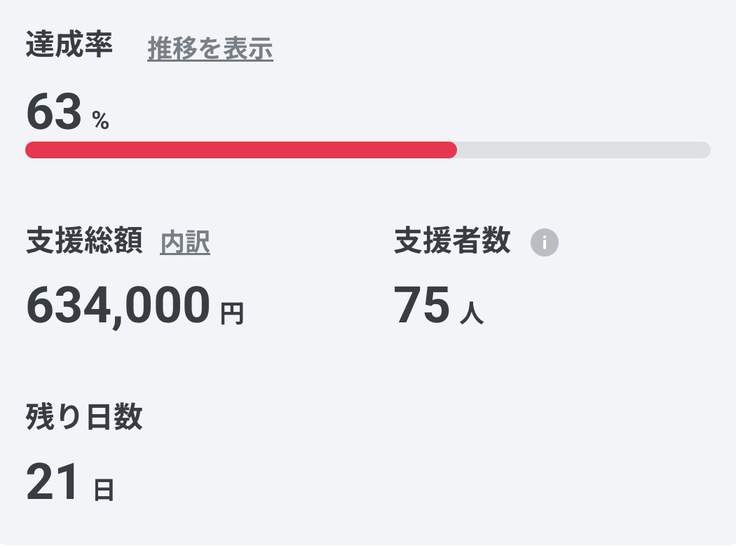Open the 推移を表示 link
Screen dimensions: 736x548
pyautogui.click(x=210, y=48)
